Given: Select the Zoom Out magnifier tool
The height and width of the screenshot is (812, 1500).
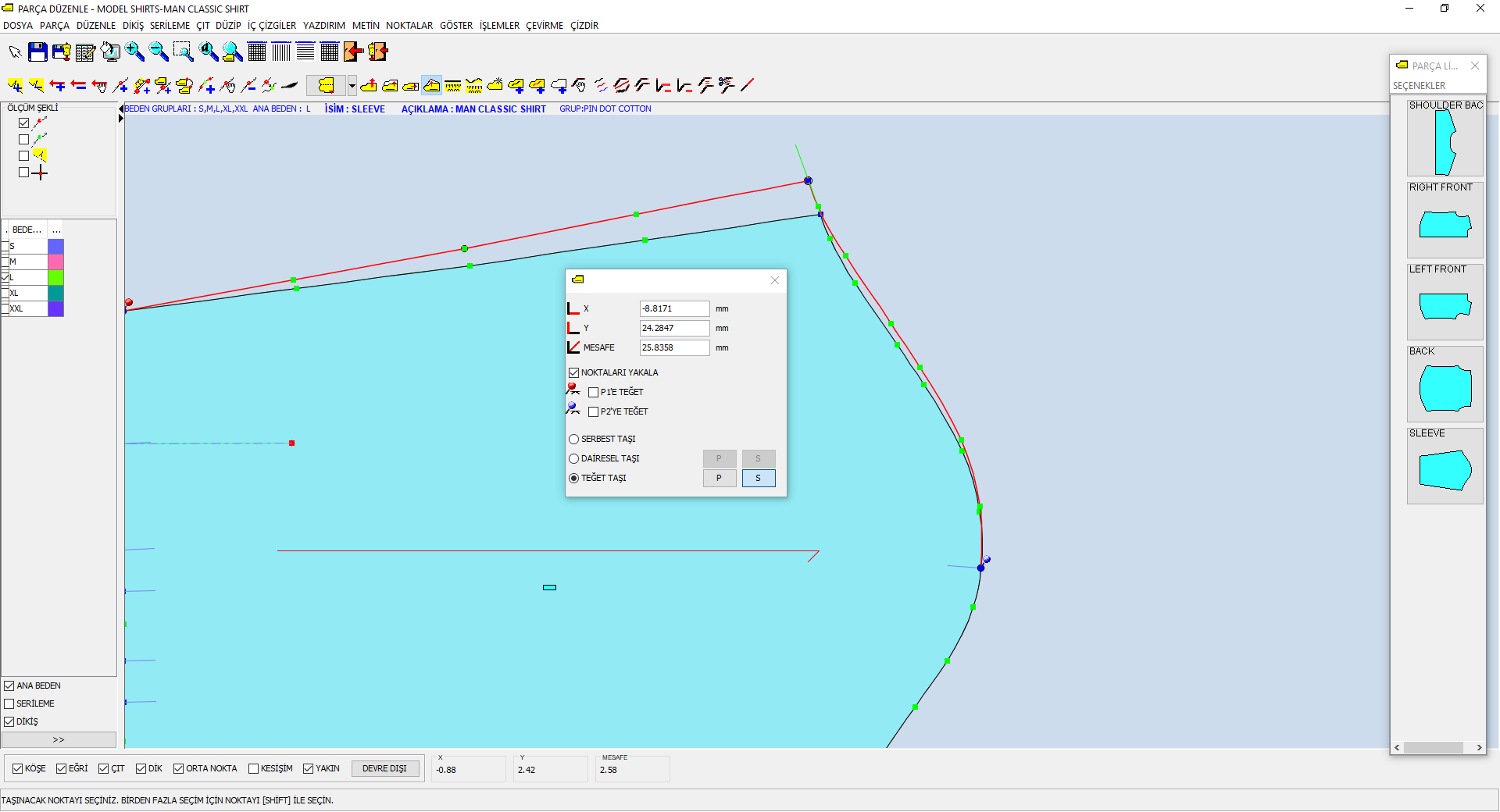Looking at the screenshot, I should click(x=159, y=52).
